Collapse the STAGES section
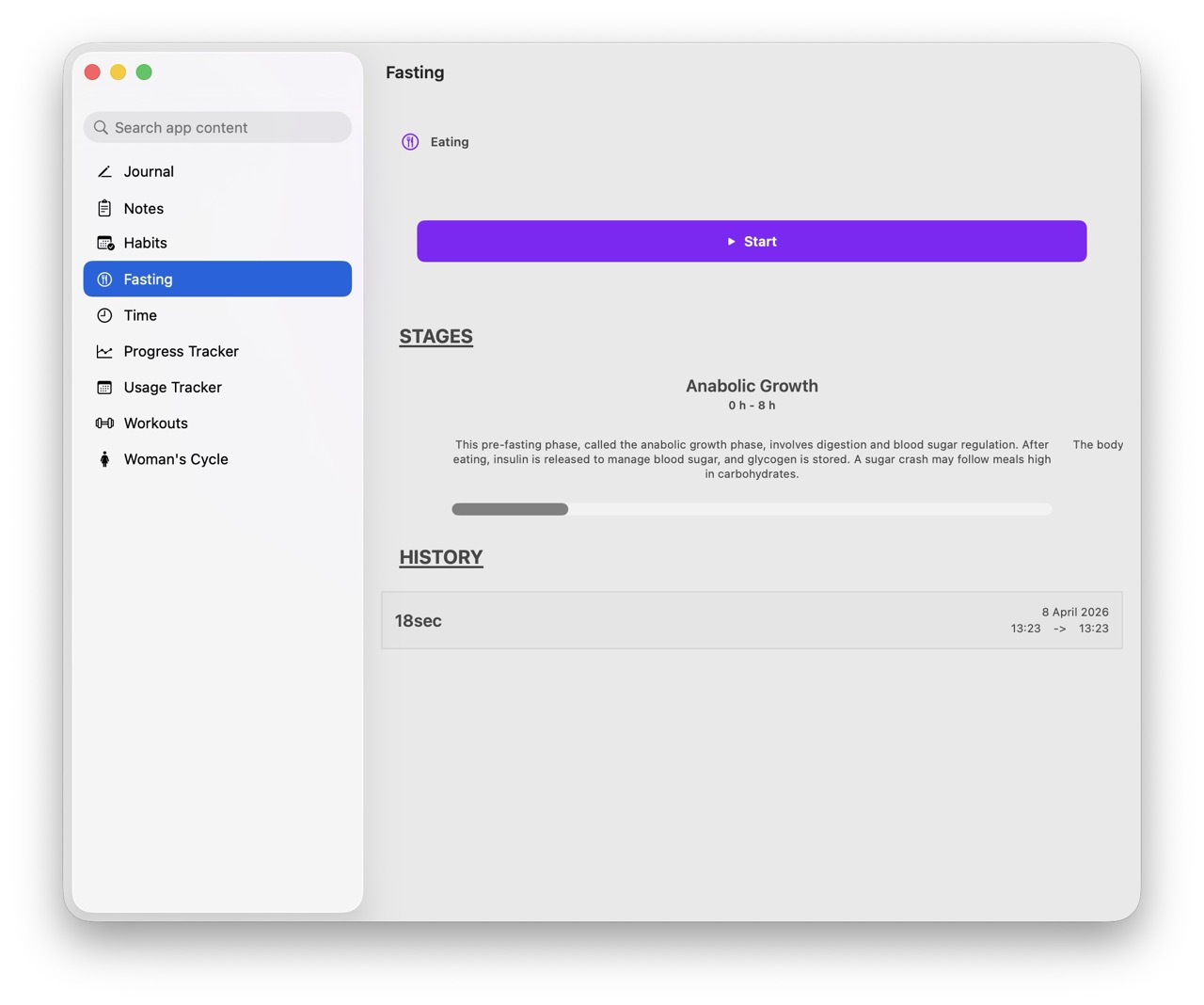This screenshot has height=1005, width=1204. click(x=436, y=336)
